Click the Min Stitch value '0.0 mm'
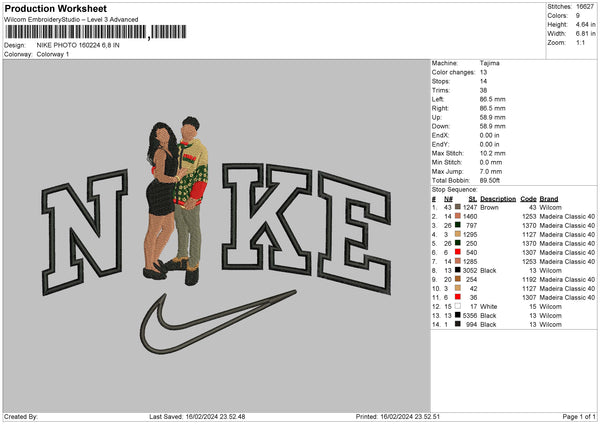The image size is (600, 424). pos(491,162)
